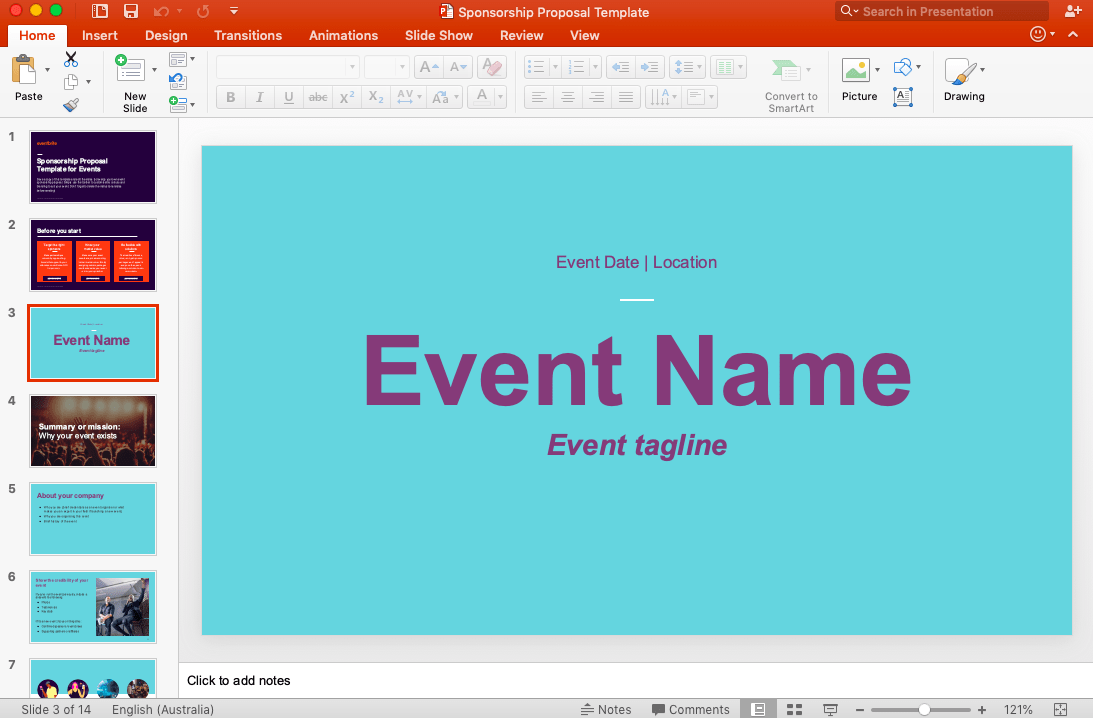The height and width of the screenshot is (718, 1093).
Task: Click the Reset slide layout icon
Action: pyautogui.click(x=178, y=81)
